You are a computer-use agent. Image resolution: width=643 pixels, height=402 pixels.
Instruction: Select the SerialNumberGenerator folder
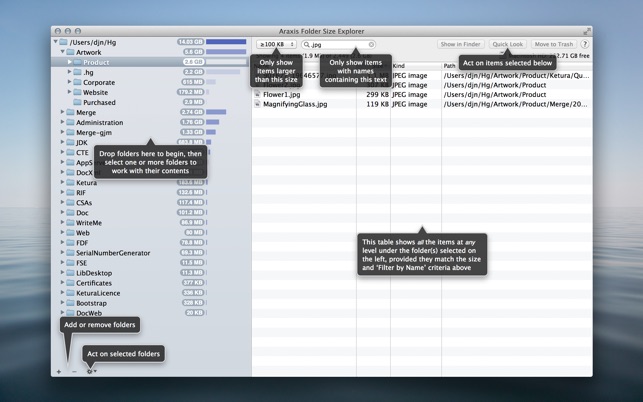112,253
